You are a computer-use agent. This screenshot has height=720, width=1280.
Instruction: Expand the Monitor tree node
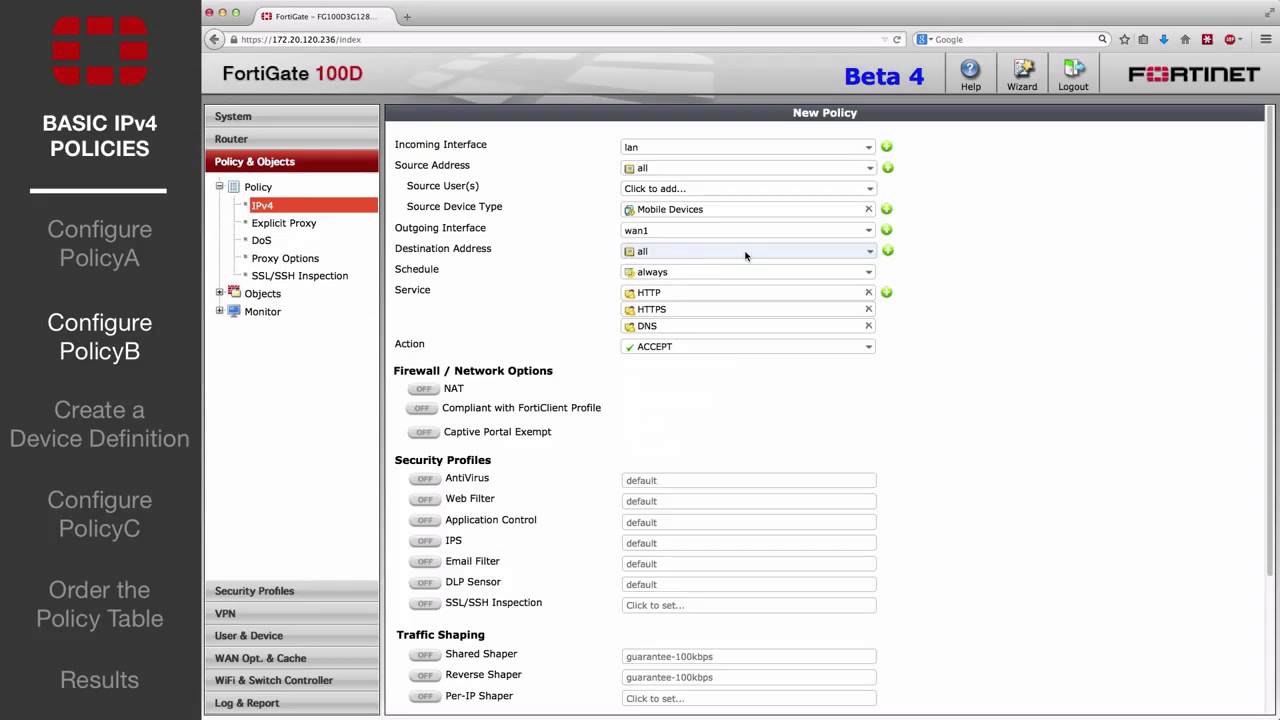coord(219,311)
